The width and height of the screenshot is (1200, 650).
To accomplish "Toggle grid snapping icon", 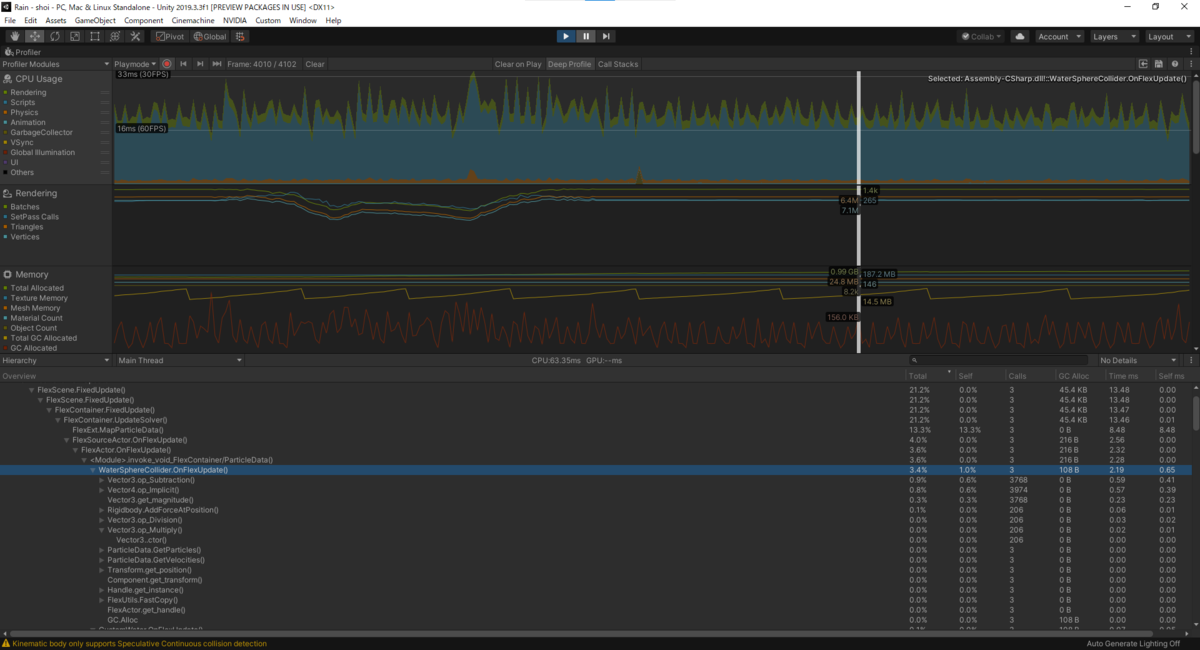I will [x=240, y=36].
